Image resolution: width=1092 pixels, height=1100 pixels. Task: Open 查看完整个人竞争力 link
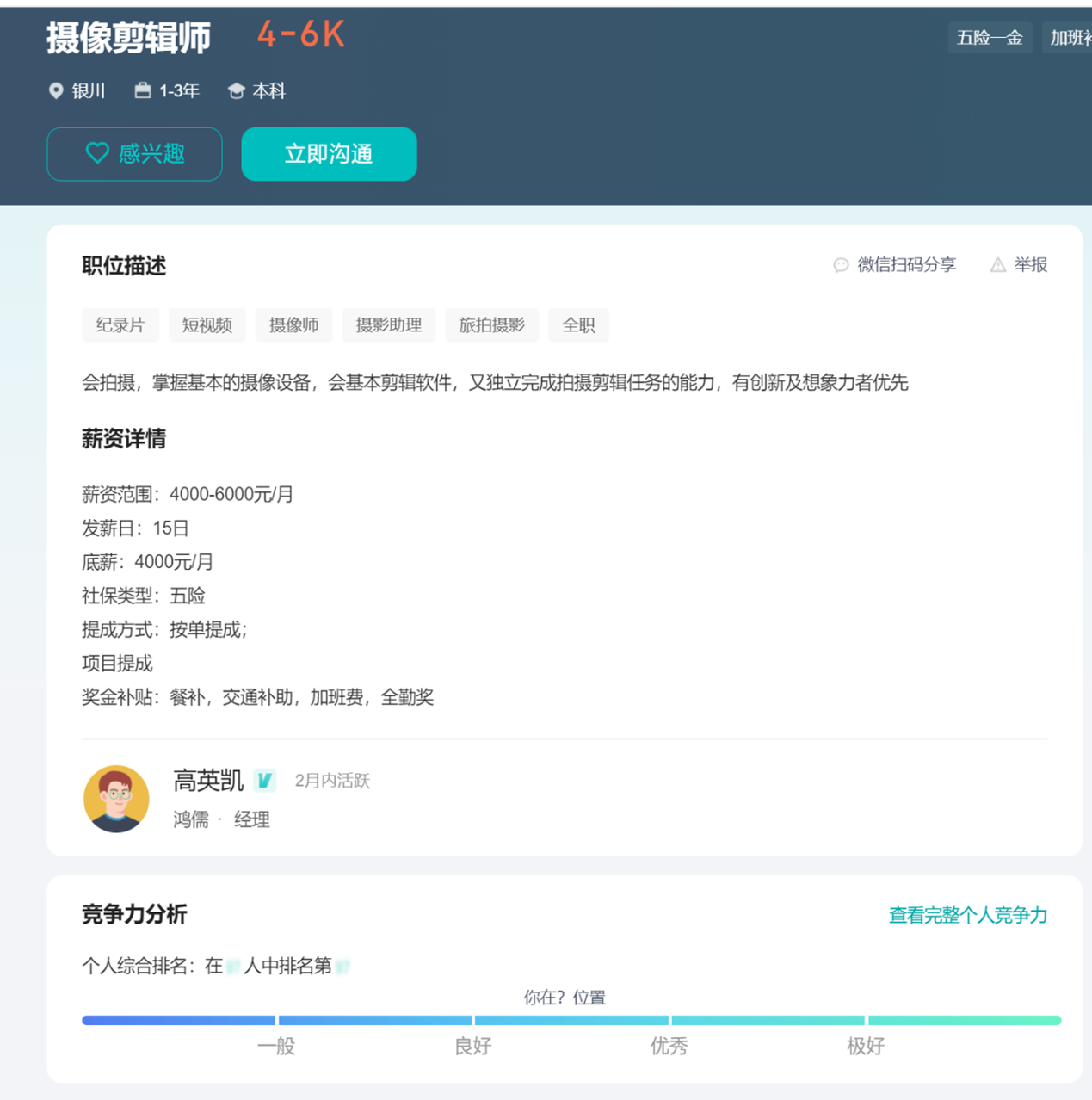tap(967, 915)
